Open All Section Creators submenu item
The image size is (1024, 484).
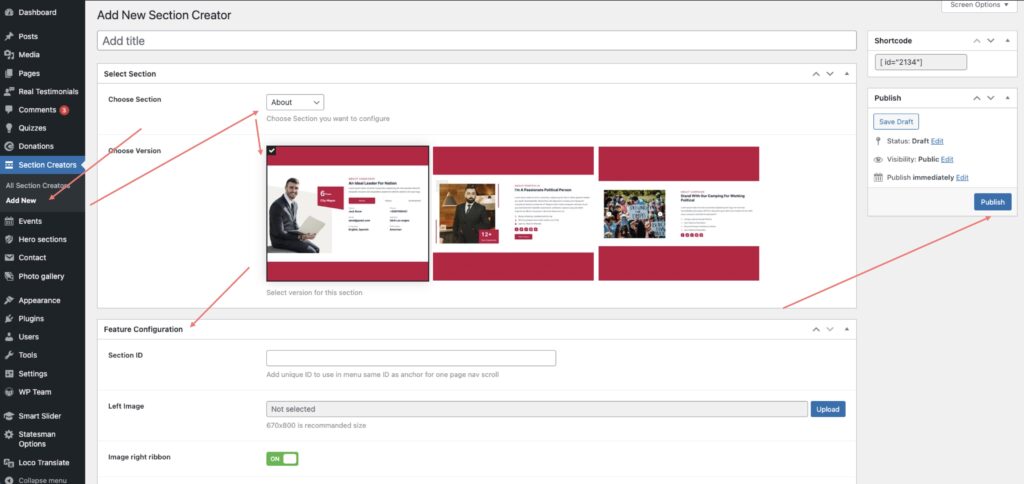tap(38, 186)
